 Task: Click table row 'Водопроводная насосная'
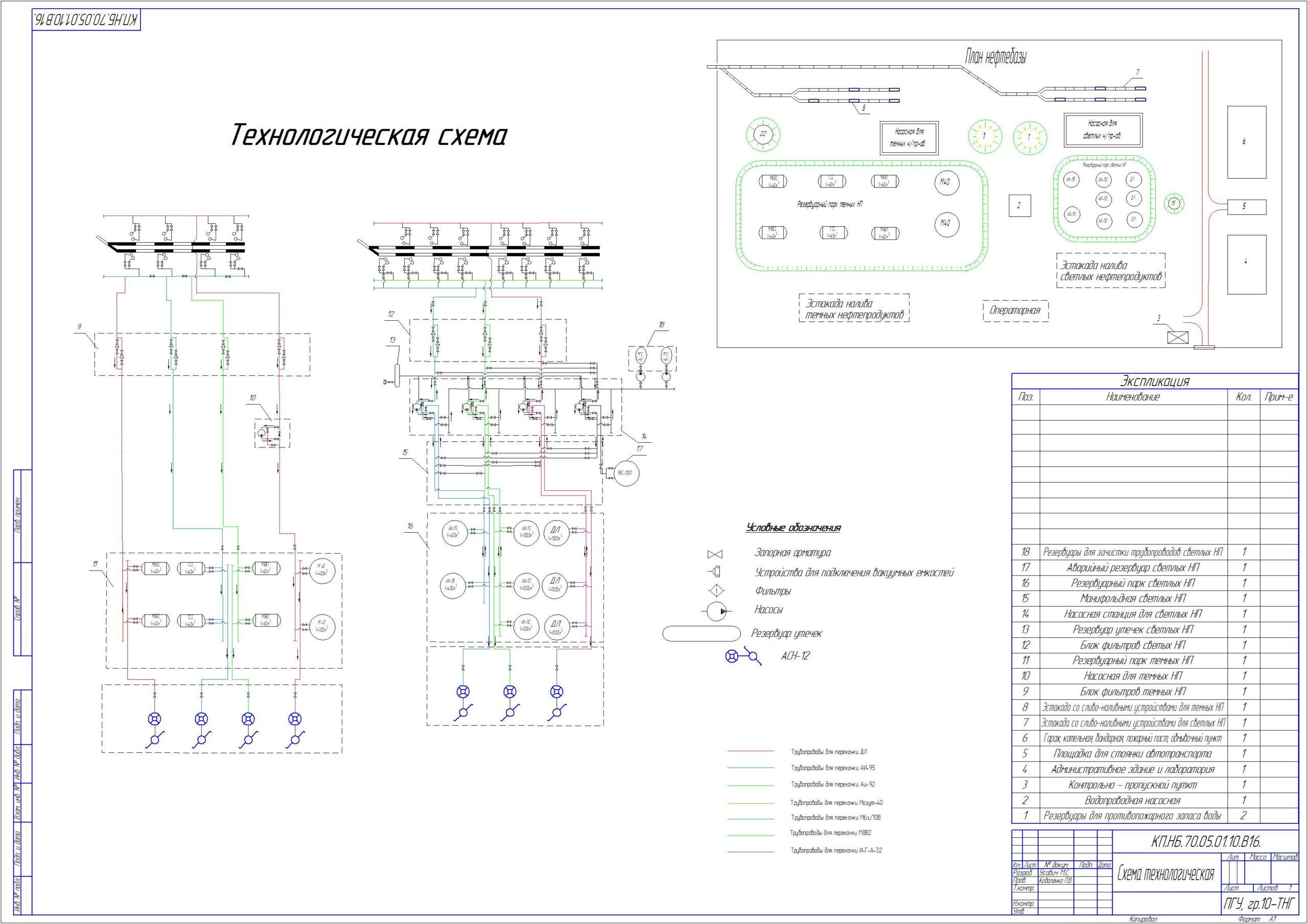1155,800
